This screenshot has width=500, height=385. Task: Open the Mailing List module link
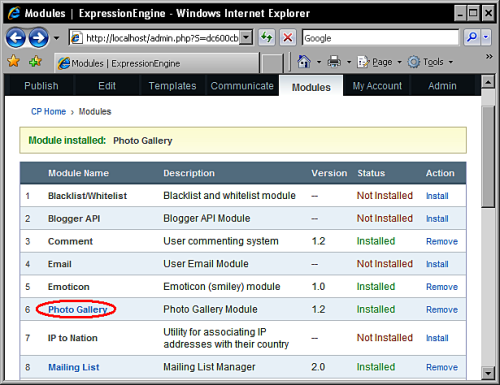pos(74,367)
